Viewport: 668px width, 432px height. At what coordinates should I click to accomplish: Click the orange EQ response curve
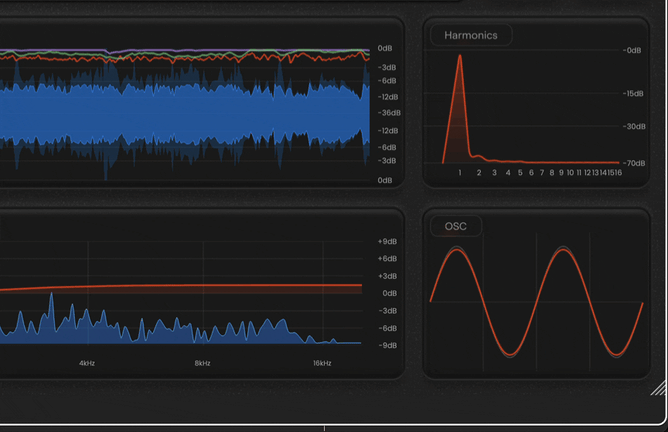click(200, 286)
